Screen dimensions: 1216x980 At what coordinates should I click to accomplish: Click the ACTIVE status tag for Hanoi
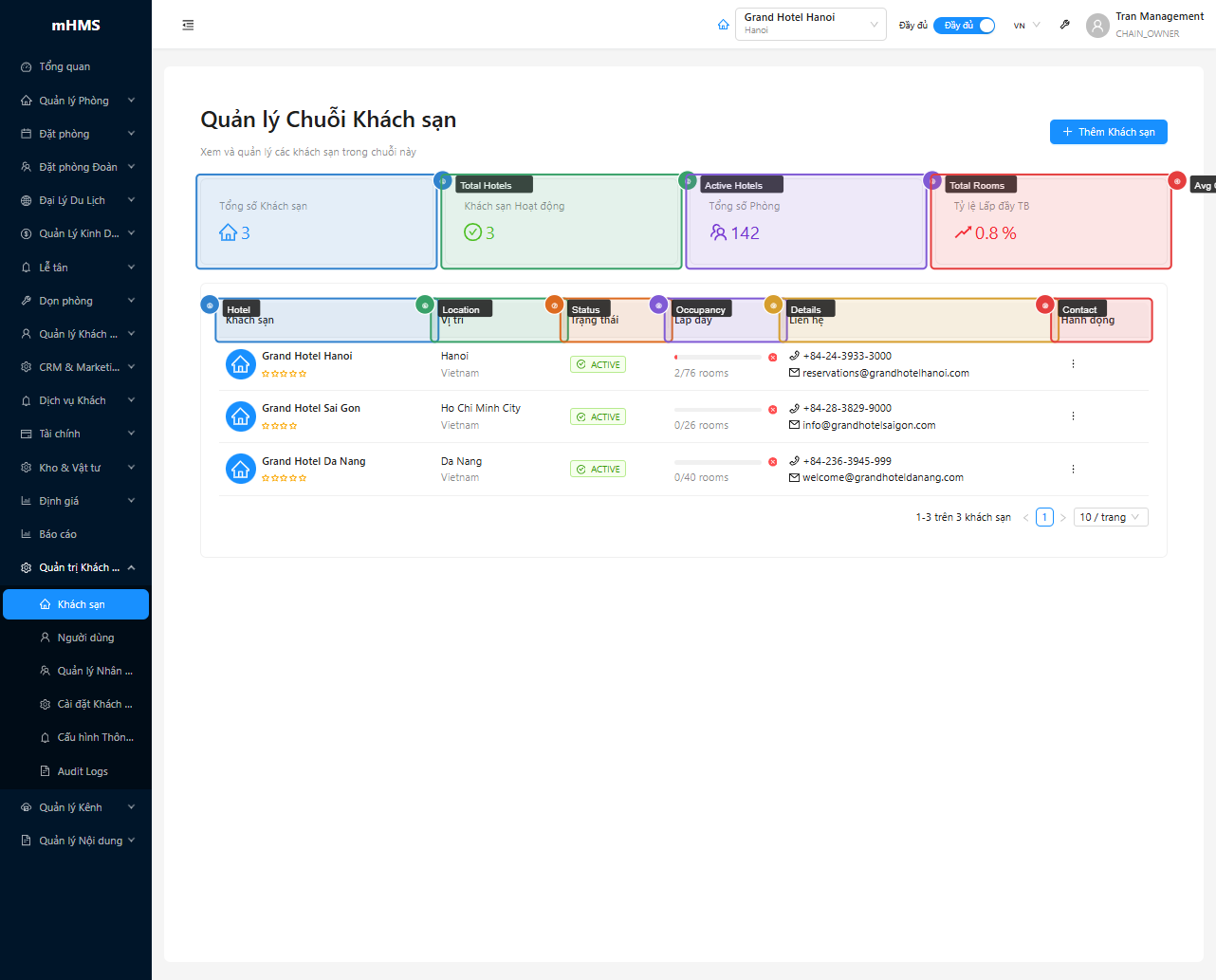point(598,364)
